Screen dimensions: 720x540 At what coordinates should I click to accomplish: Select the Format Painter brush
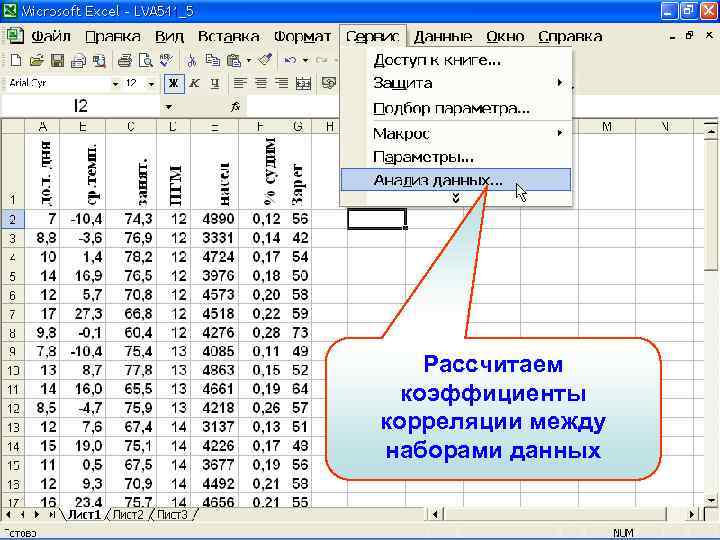[x=265, y=60]
